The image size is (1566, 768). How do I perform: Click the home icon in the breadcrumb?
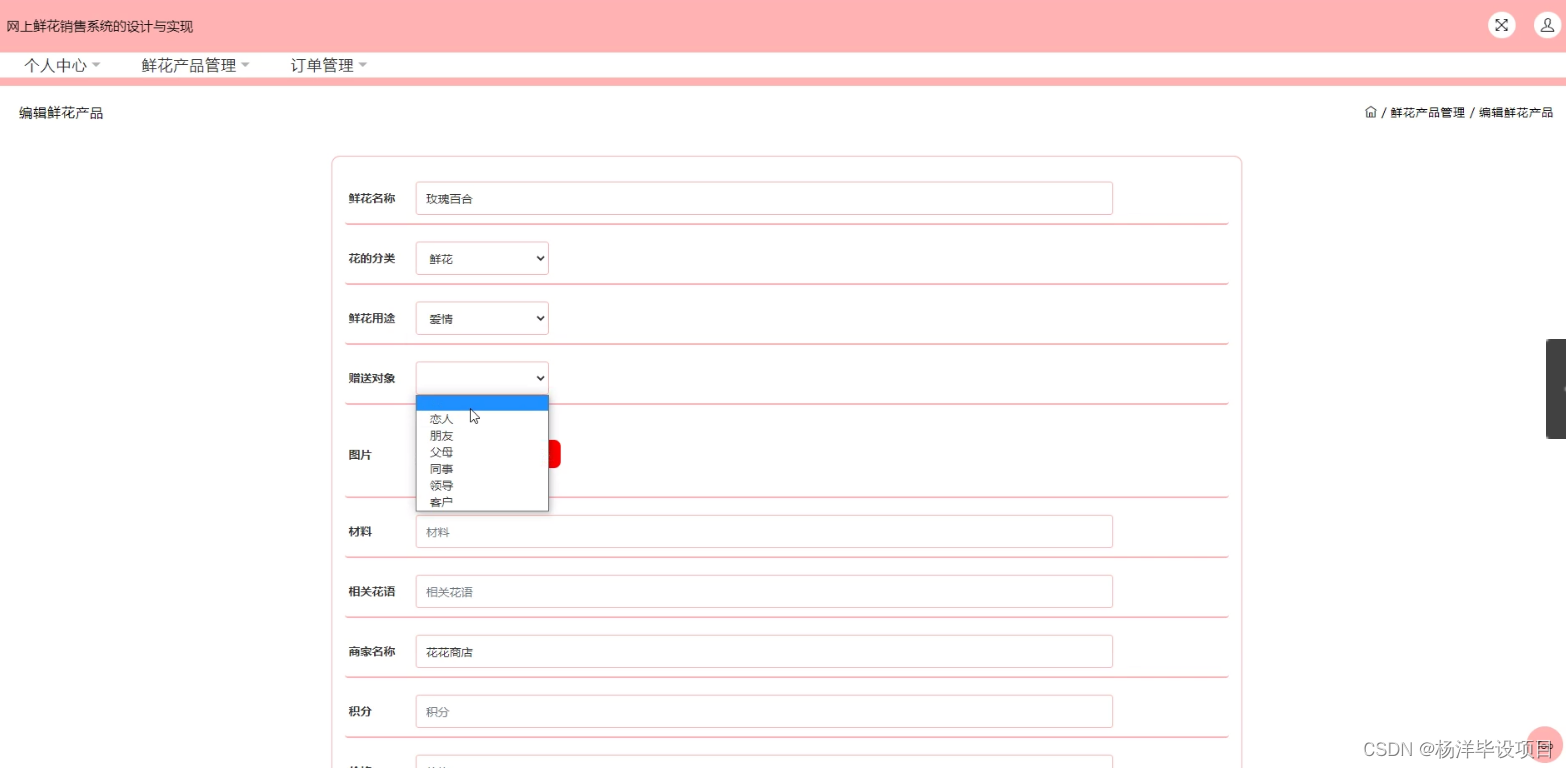(1370, 112)
